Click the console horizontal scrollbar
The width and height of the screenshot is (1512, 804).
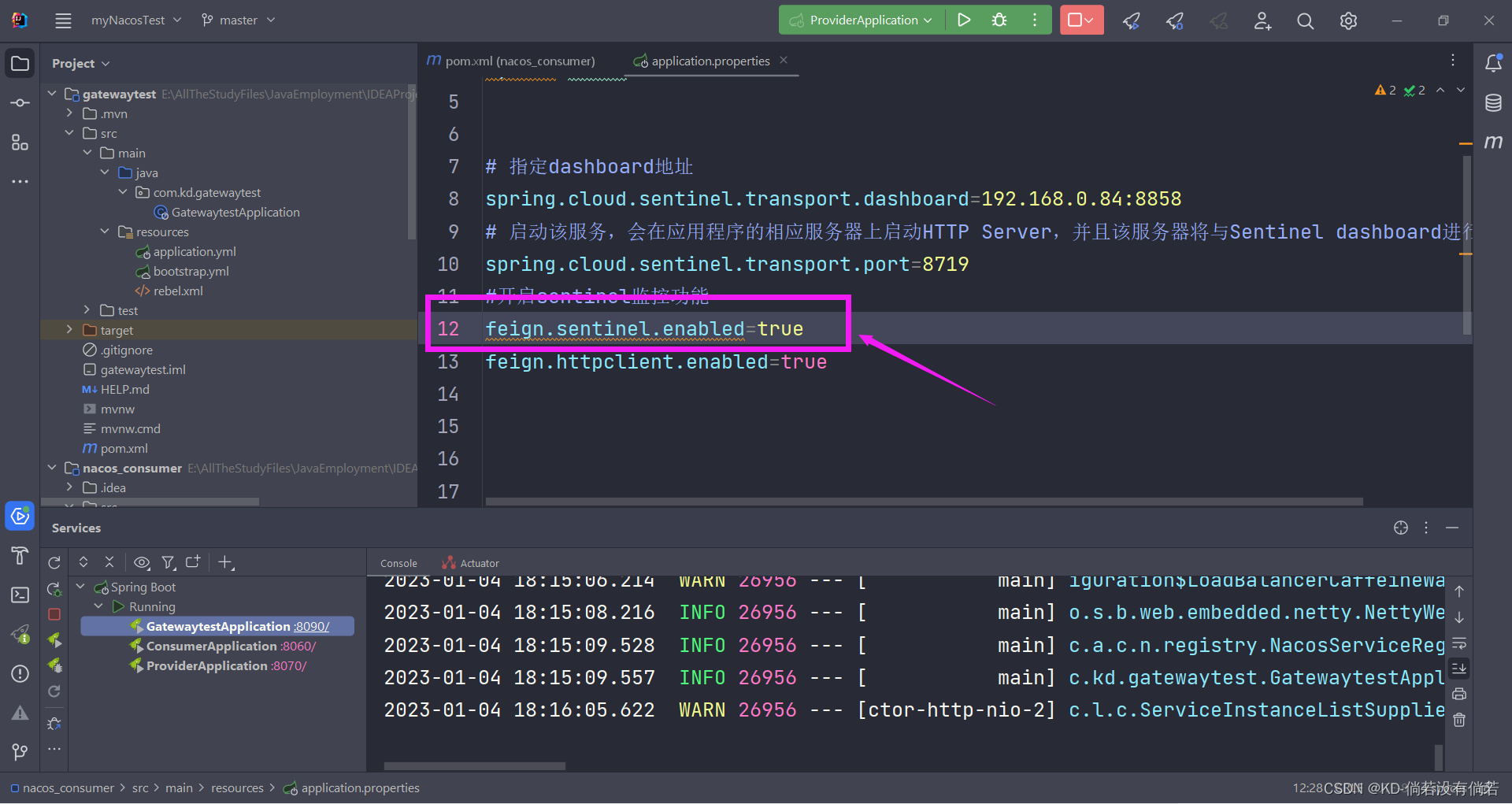click(x=474, y=765)
